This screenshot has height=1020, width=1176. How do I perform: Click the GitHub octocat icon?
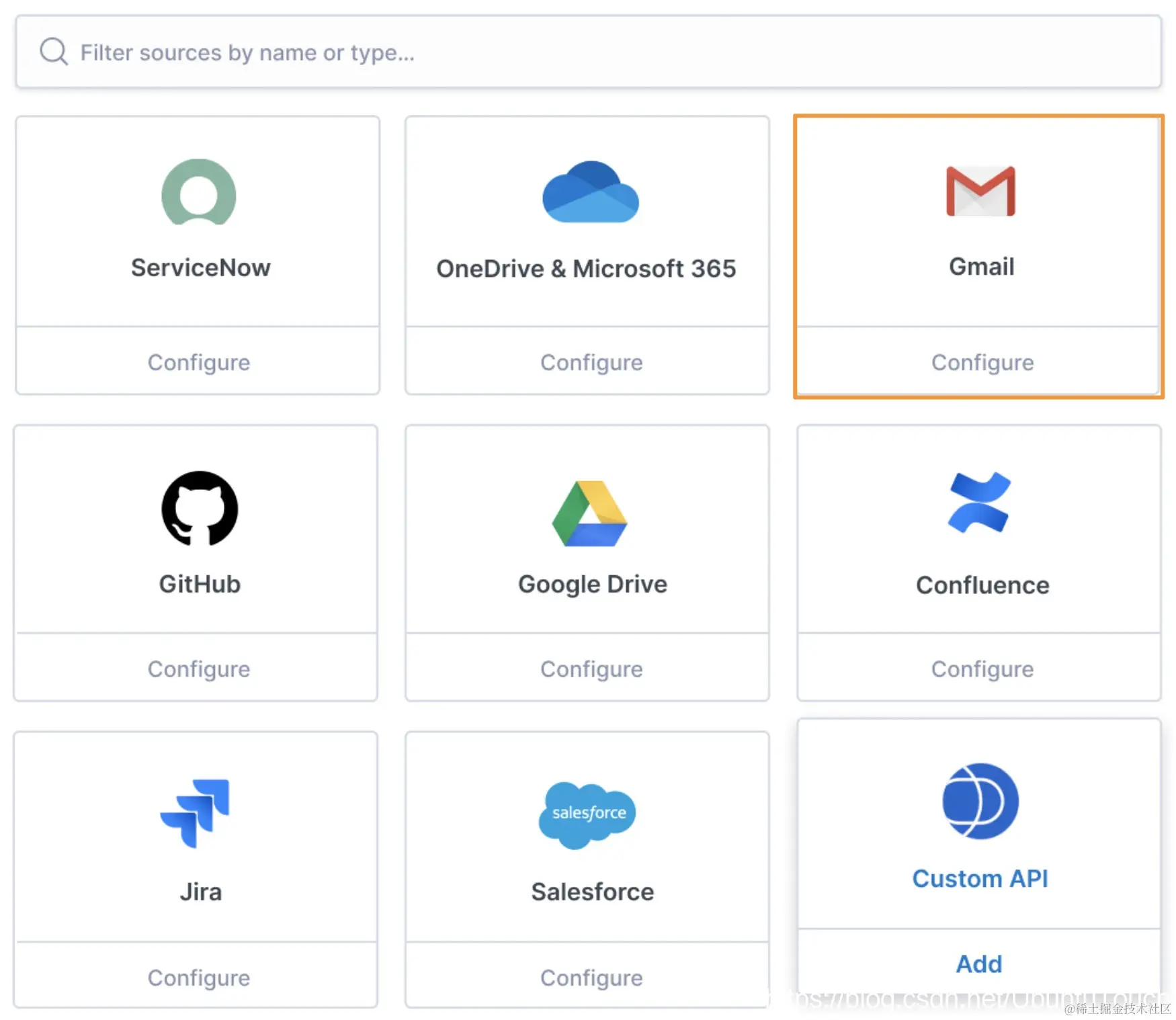[200, 509]
